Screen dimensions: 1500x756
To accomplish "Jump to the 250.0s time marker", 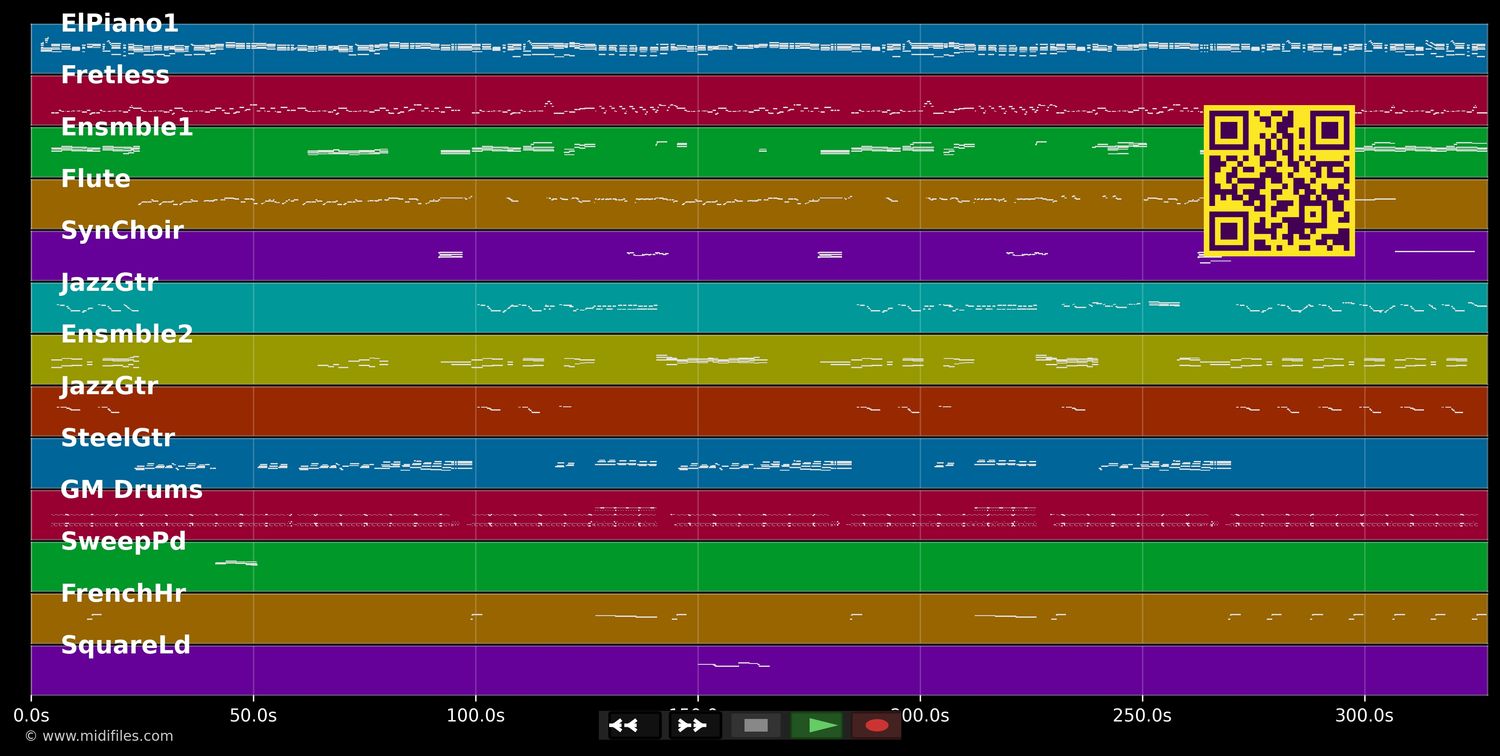I will pyautogui.click(x=1142, y=716).
